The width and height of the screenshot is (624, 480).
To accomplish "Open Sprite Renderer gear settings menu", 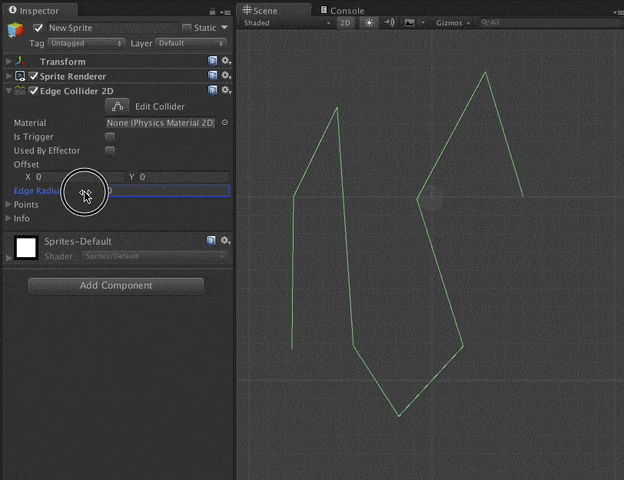I will pos(226,75).
